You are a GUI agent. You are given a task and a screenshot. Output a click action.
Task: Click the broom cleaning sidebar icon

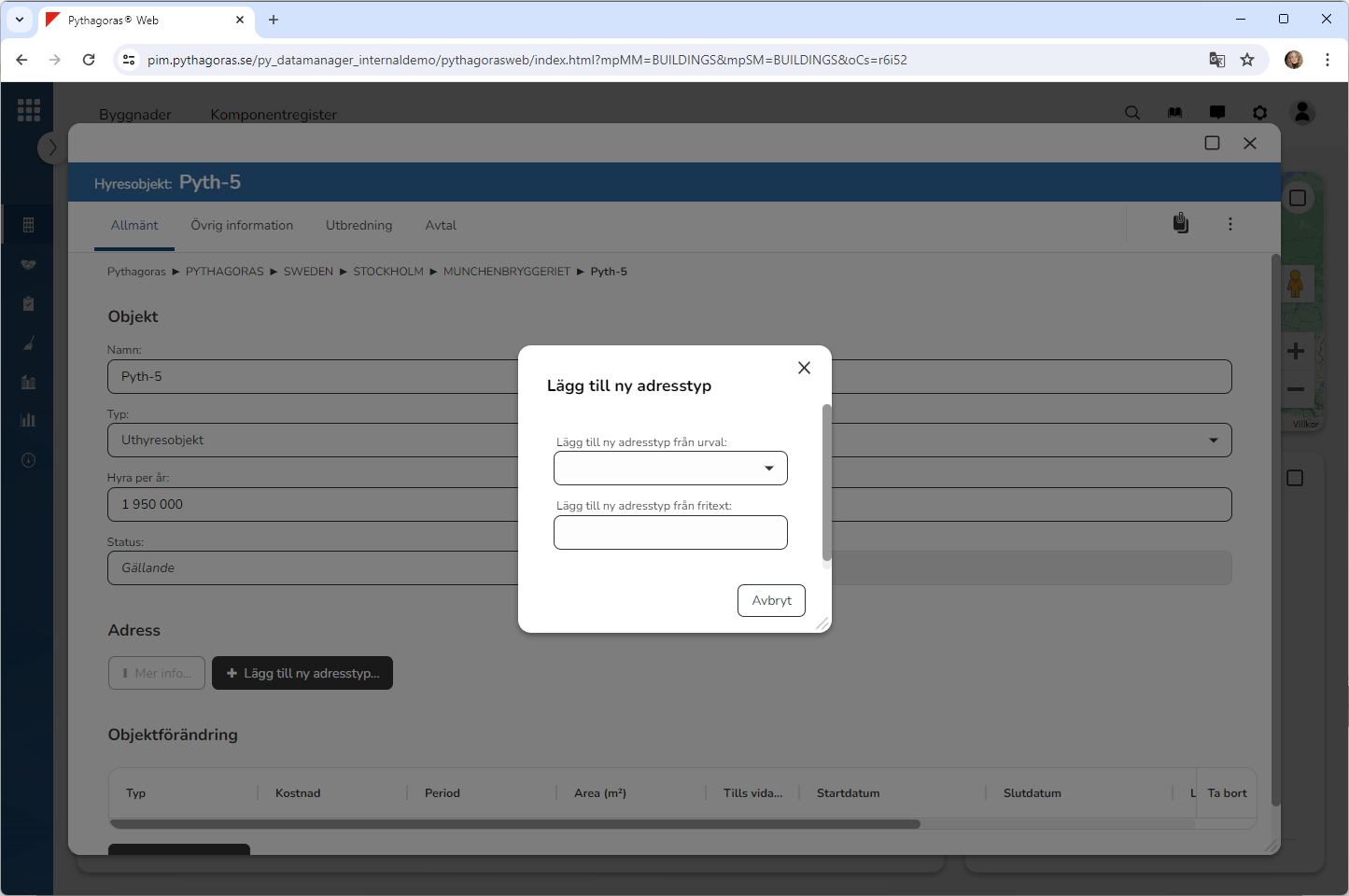pos(28,343)
